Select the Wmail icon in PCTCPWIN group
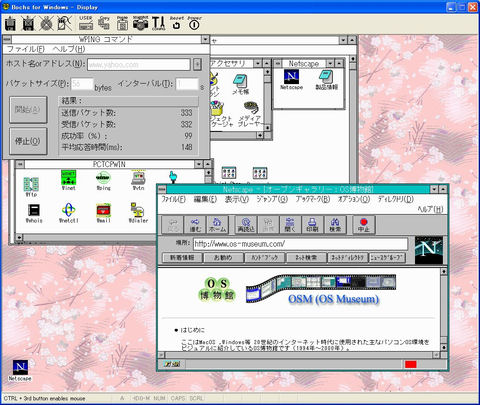 (x=103, y=213)
